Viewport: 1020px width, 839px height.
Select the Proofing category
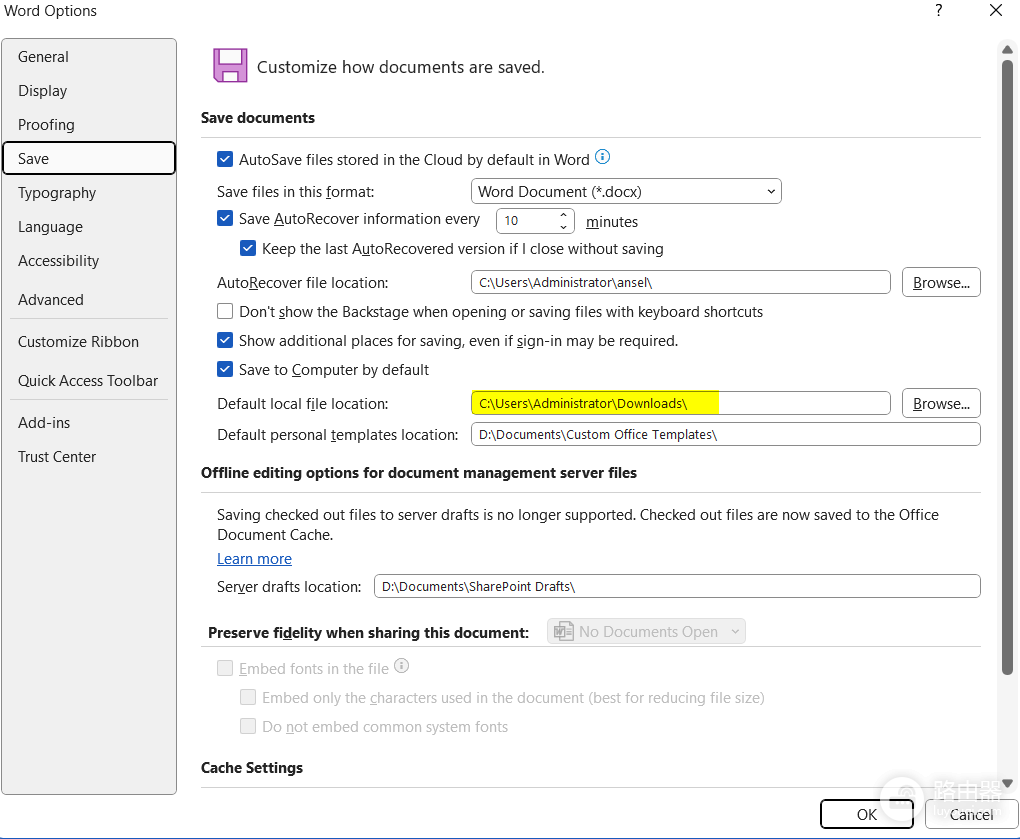[x=46, y=125]
